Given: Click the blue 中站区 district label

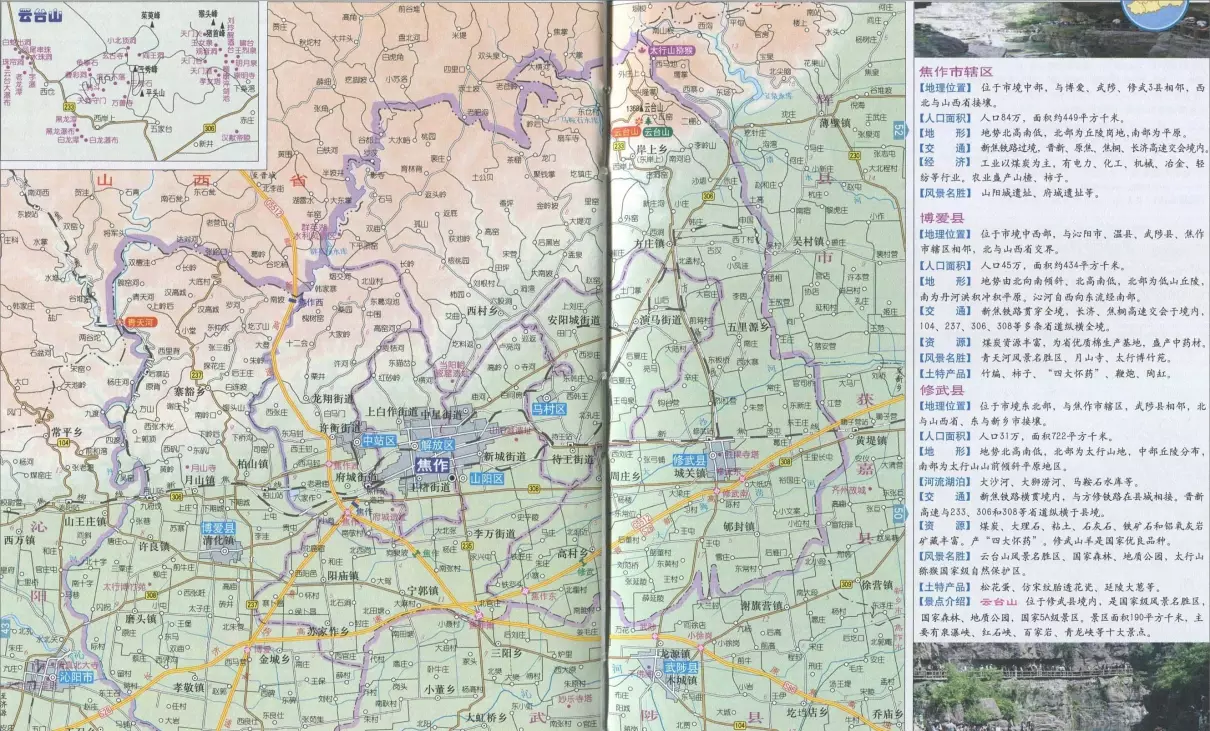Looking at the screenshot, I should [x=379, y=441].
